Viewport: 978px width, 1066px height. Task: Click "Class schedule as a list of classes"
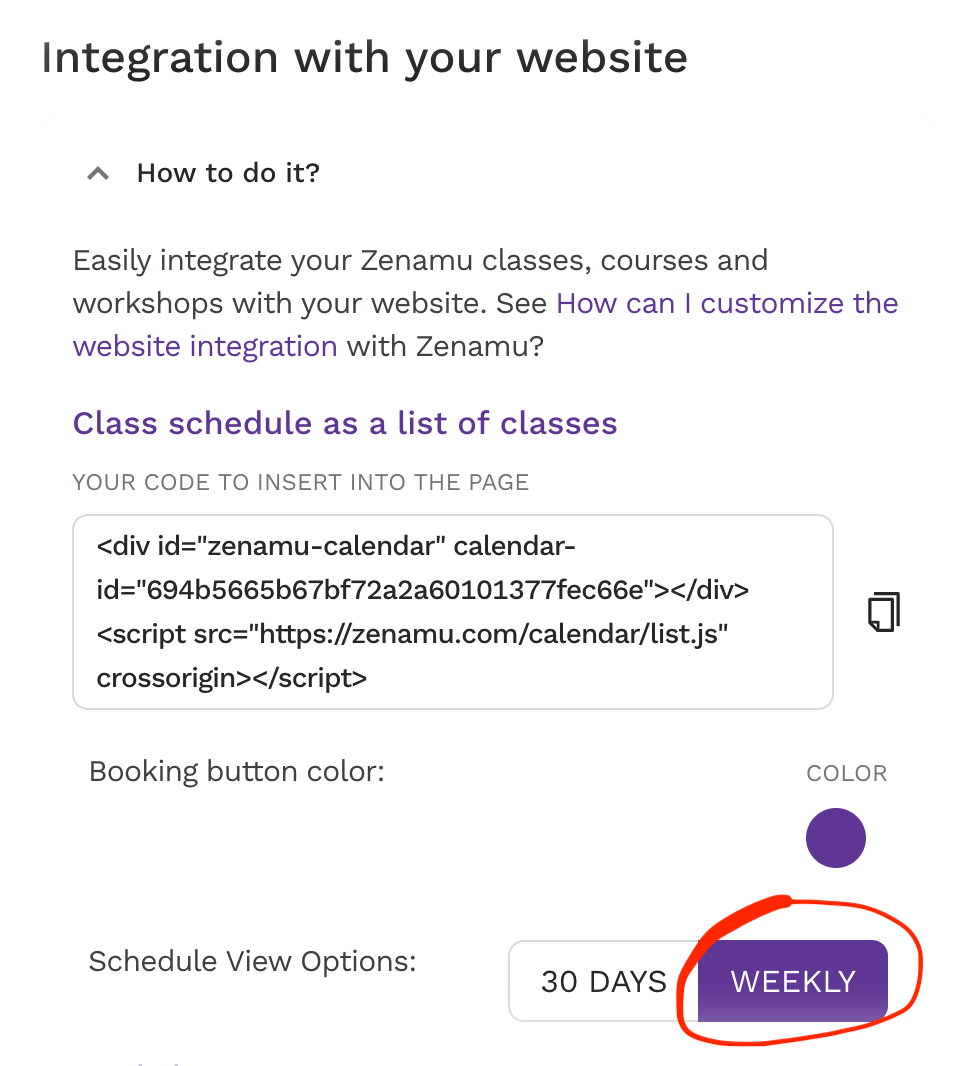click(x=345, y=423)
